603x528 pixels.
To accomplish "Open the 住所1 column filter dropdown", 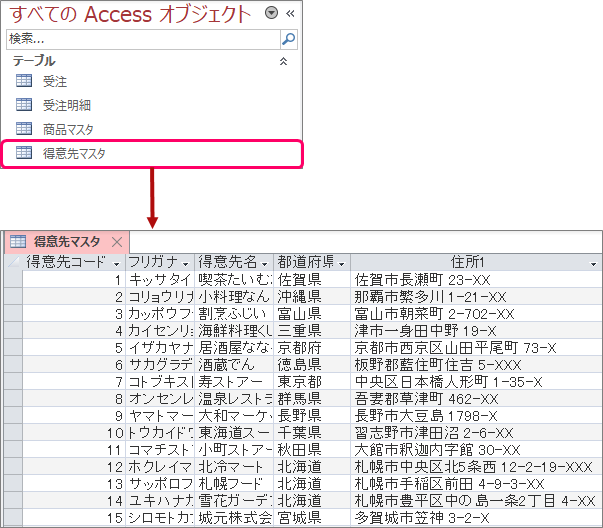I will point(592,262).
